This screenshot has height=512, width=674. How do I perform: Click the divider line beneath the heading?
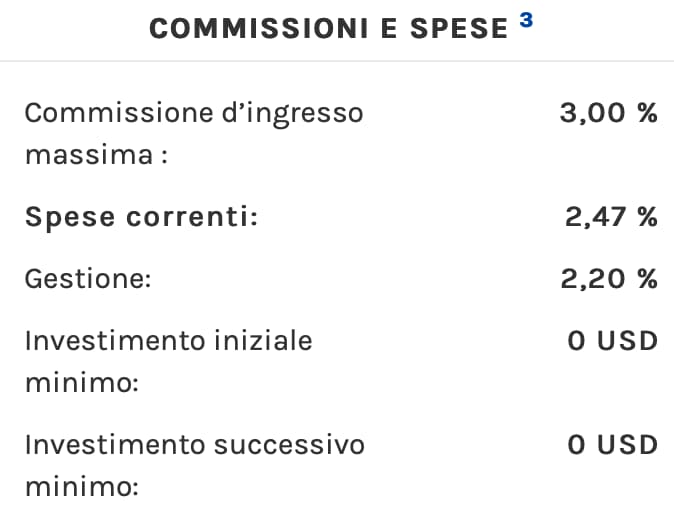click(x=337, y=61)
